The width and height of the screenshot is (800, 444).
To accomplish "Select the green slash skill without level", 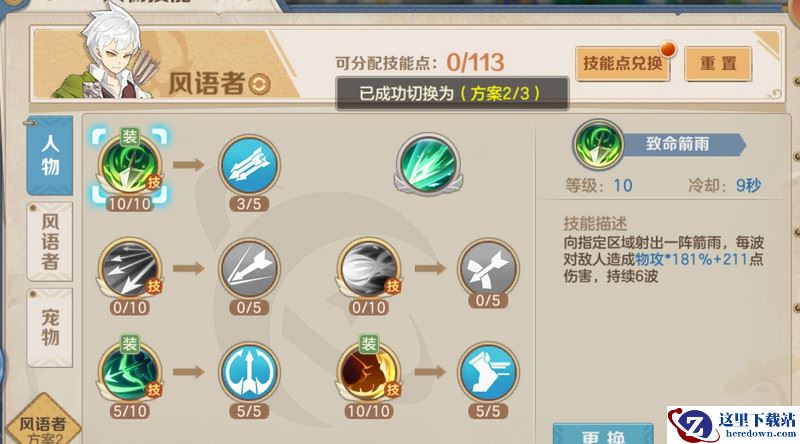I will coord(429,164).
